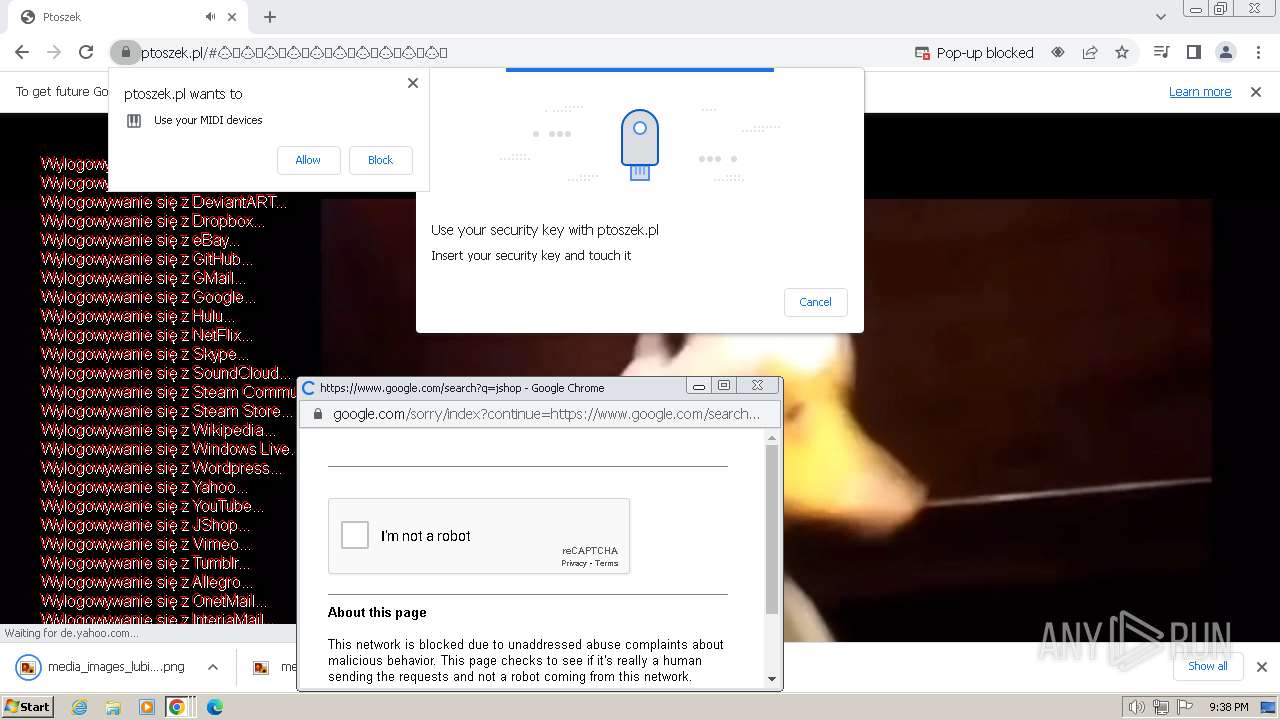Open reCAPTCHA Privacy link
Screen dimensions: 1280x720
(x=574, y=563)
